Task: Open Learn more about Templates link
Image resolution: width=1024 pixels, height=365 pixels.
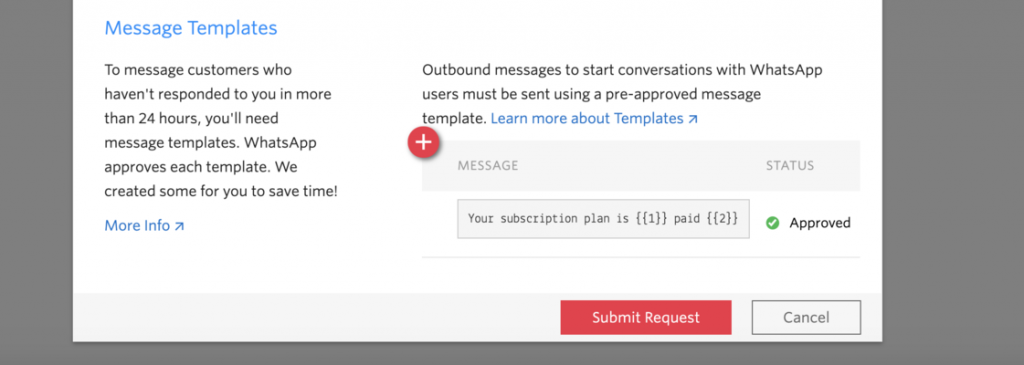Action: (594, 118)
